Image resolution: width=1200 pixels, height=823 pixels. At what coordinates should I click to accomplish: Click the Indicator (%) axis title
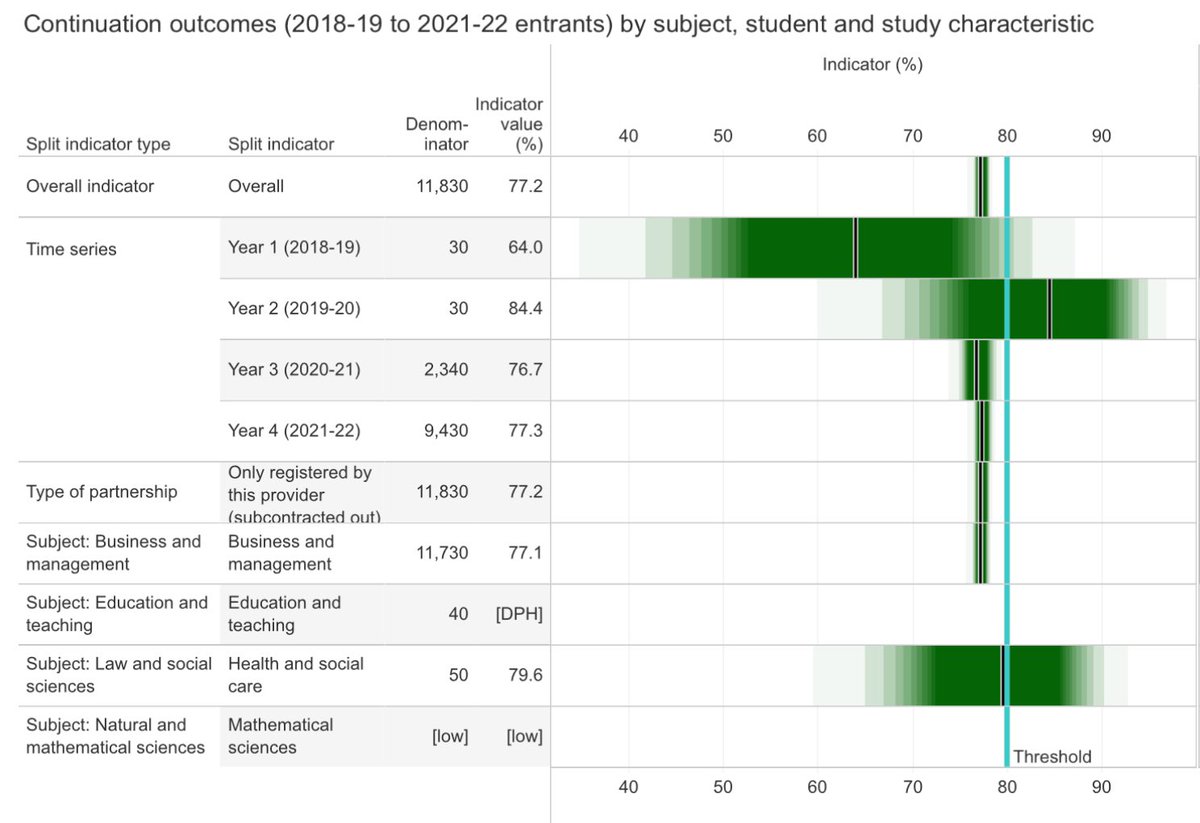871,65
